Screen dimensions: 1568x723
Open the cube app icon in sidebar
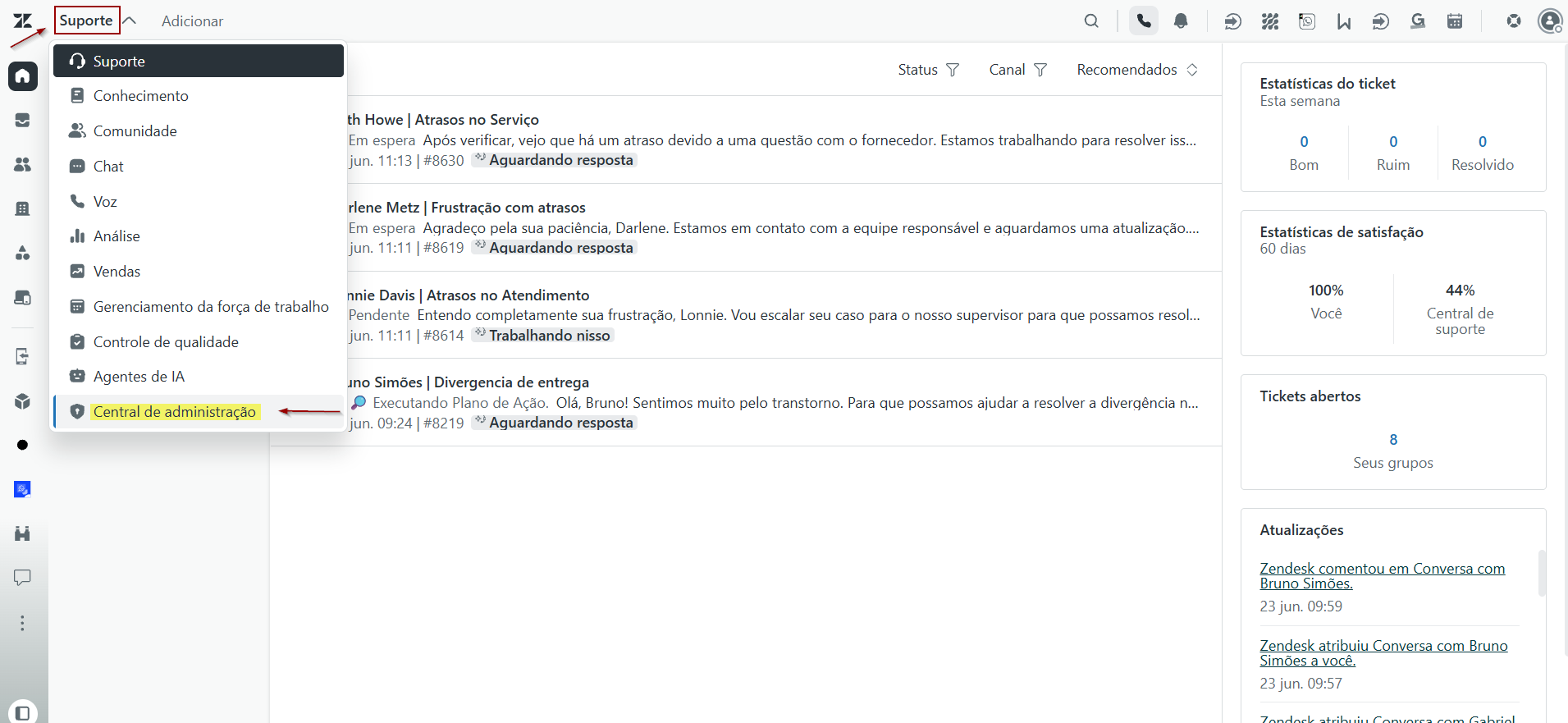coord(23,400)
